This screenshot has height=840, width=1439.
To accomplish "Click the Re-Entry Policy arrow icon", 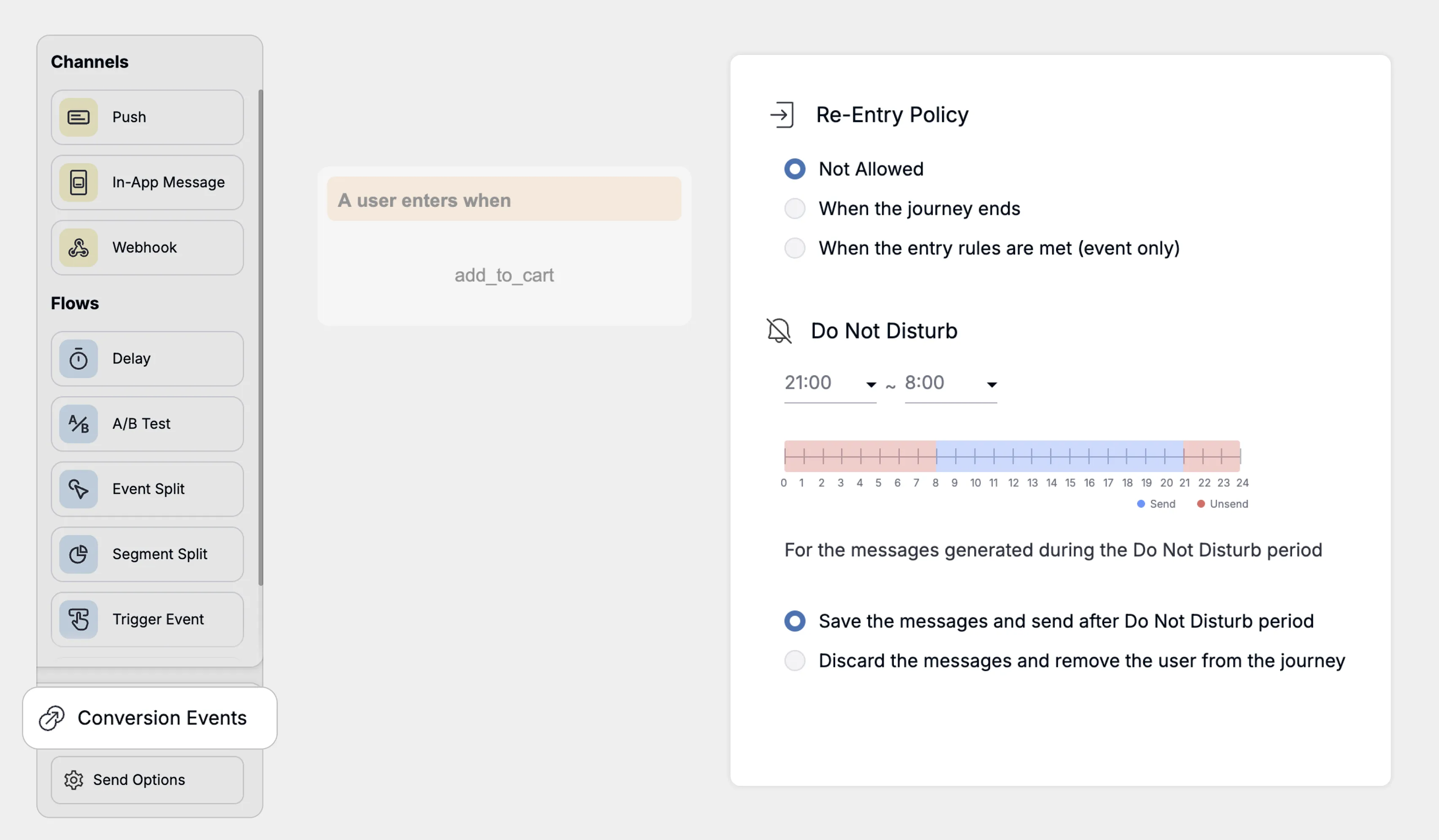I will (782, 115).
